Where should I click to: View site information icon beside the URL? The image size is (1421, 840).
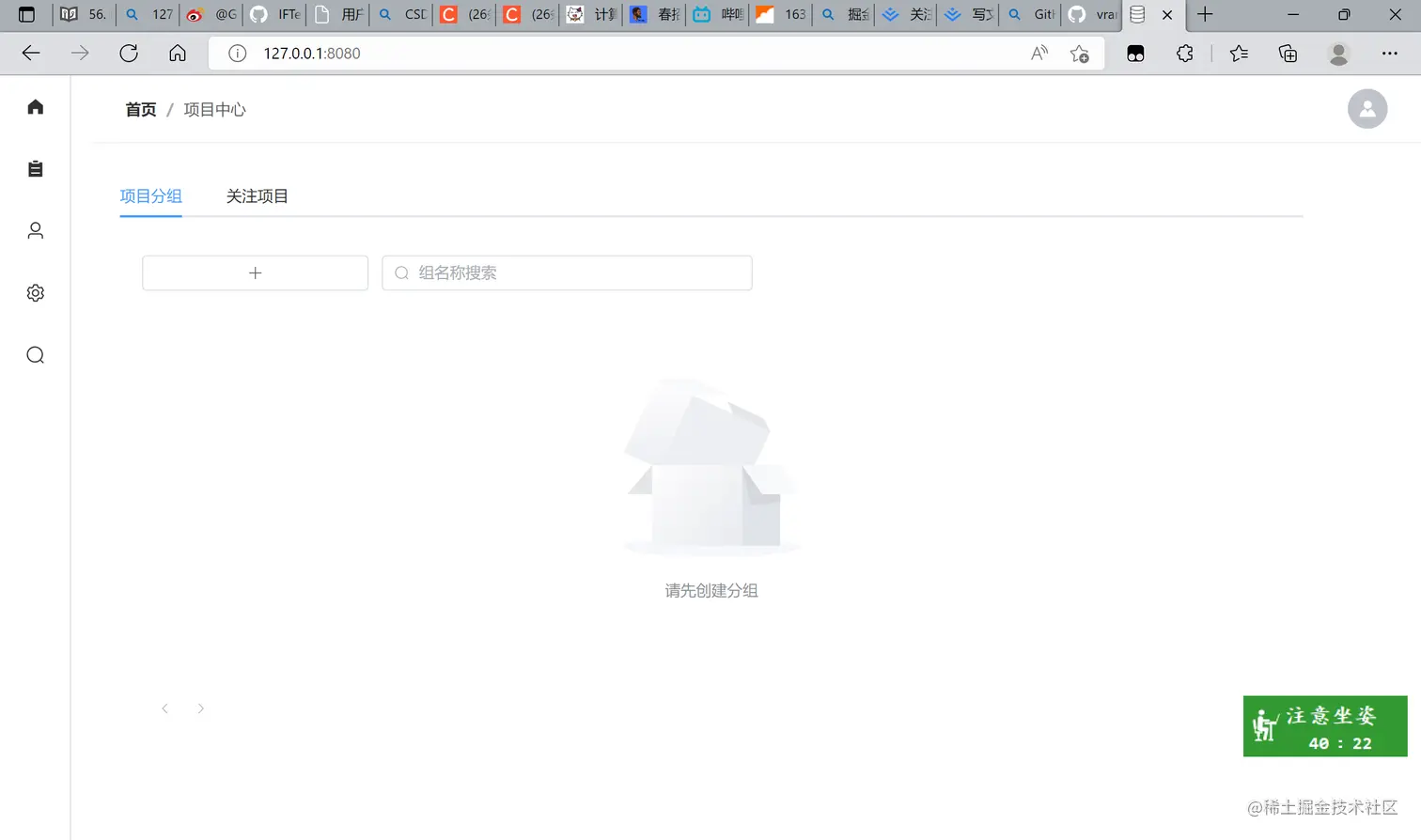(x=238, y=54)
